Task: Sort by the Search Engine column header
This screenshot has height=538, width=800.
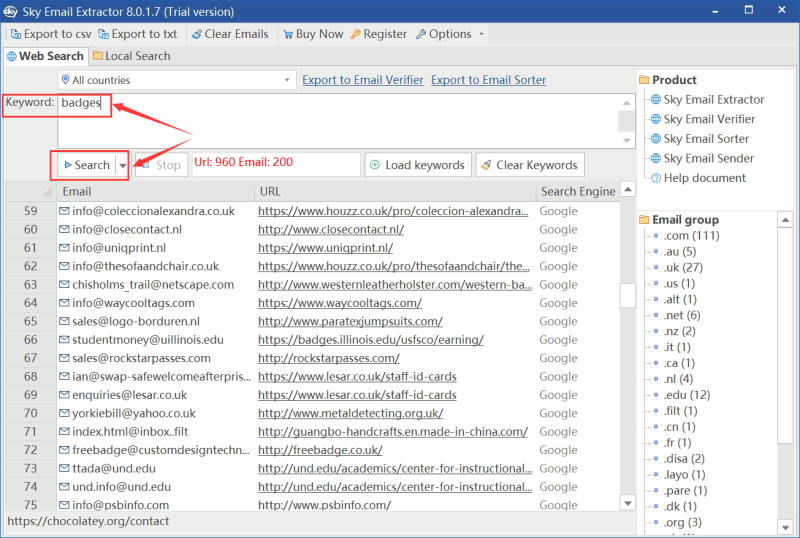Action: 578,191
